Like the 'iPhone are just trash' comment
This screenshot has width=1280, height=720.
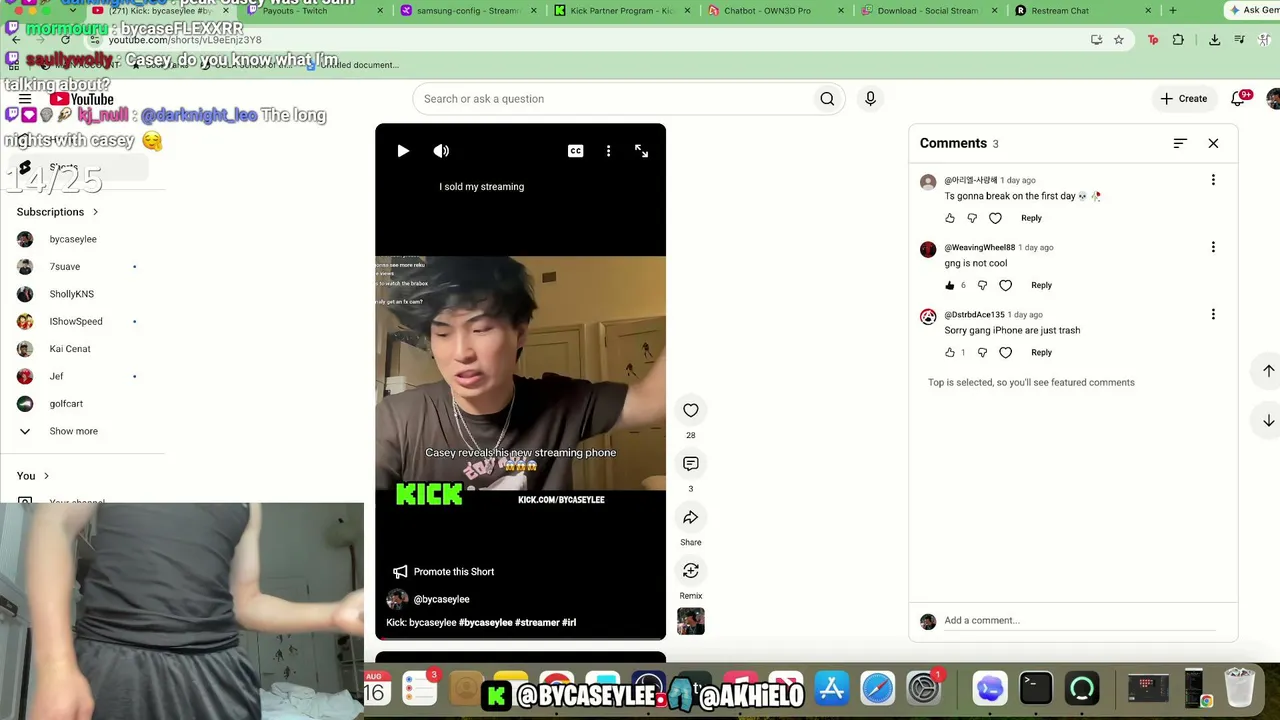[x=950, y=352]
